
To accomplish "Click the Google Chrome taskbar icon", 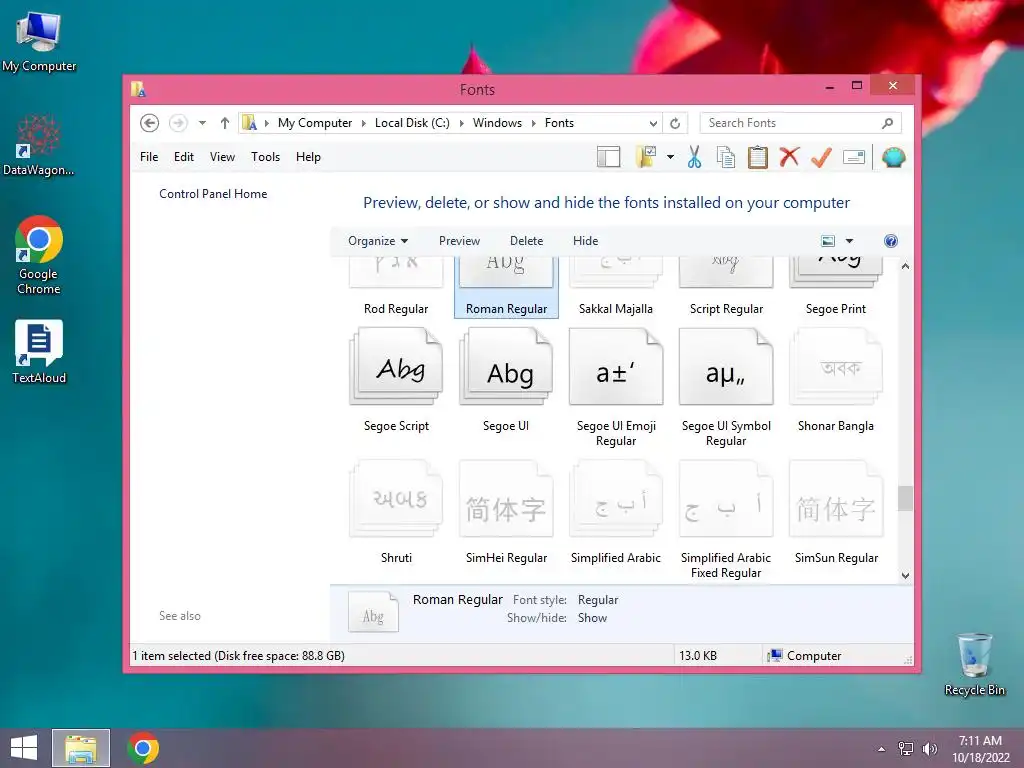I will click(x=143, y=748).
